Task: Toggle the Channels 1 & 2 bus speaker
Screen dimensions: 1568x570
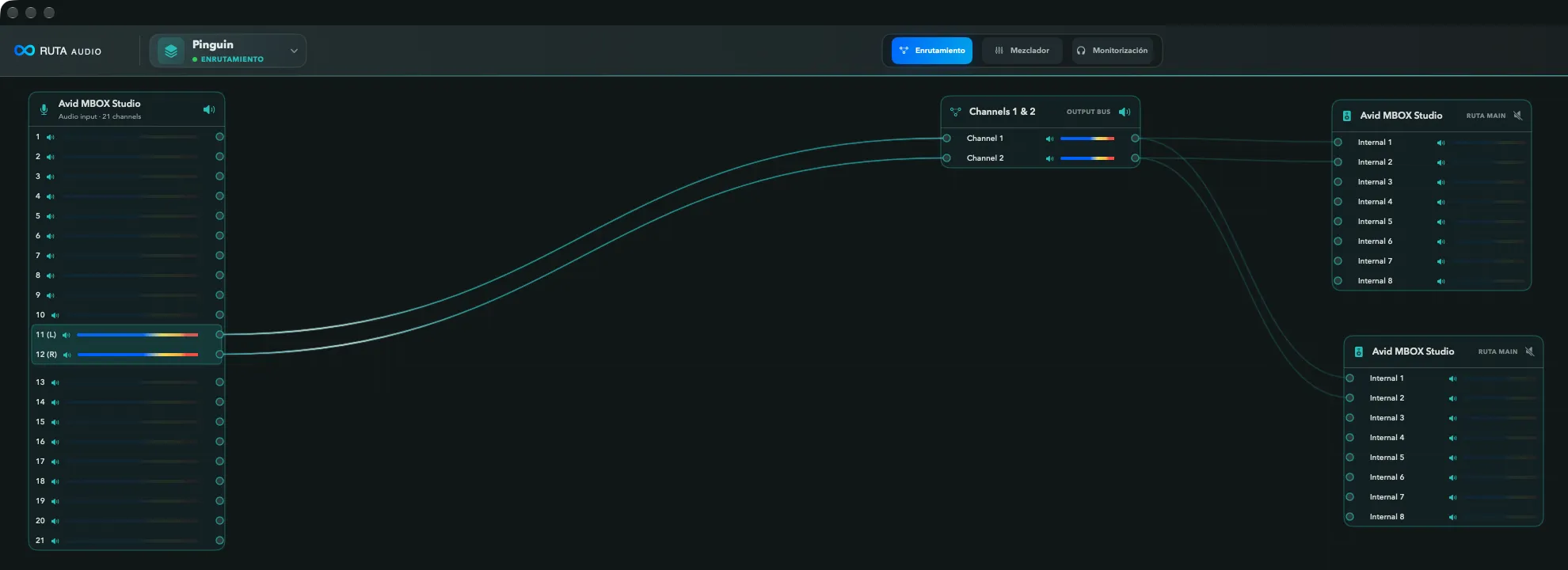Action: (x=1125, y=112)
